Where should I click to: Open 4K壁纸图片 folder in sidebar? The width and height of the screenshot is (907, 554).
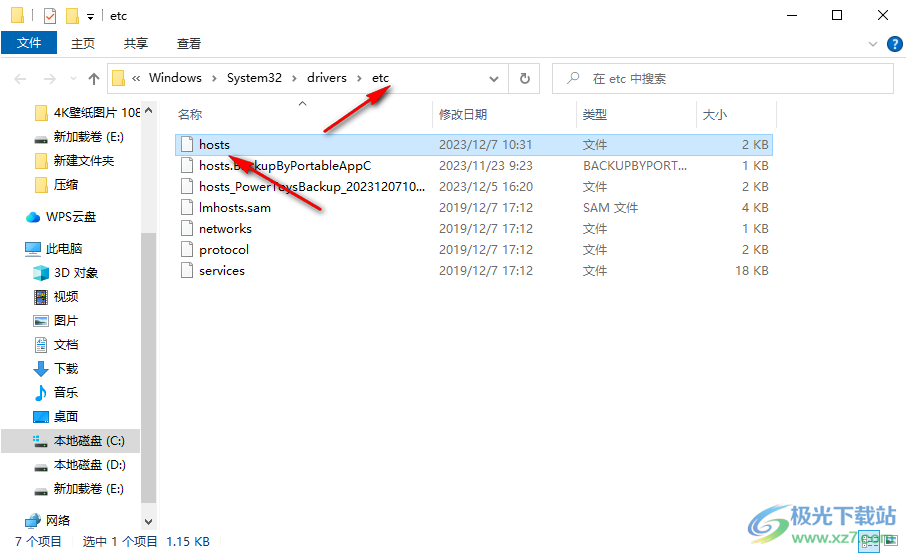pos(87,112)
